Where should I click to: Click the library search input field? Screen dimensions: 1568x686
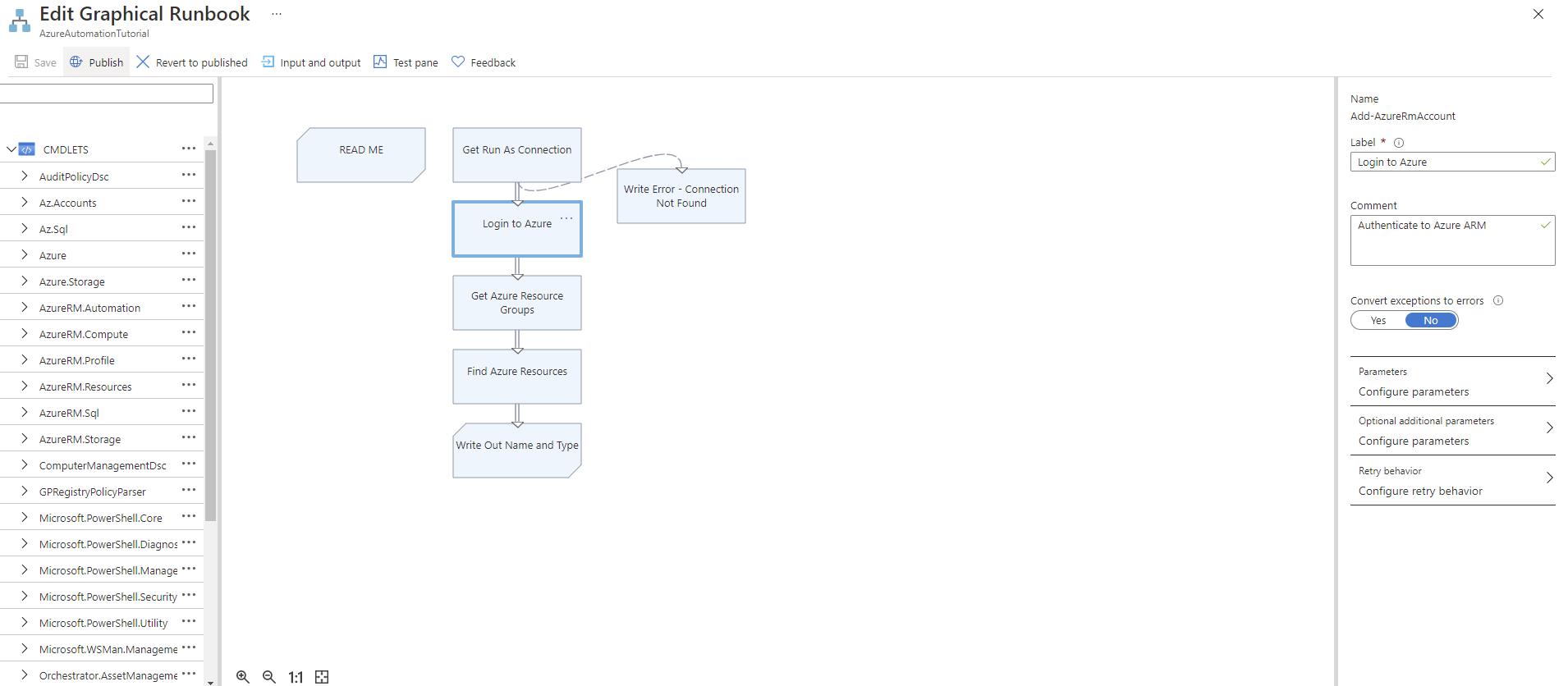click(x=107, y=94)
